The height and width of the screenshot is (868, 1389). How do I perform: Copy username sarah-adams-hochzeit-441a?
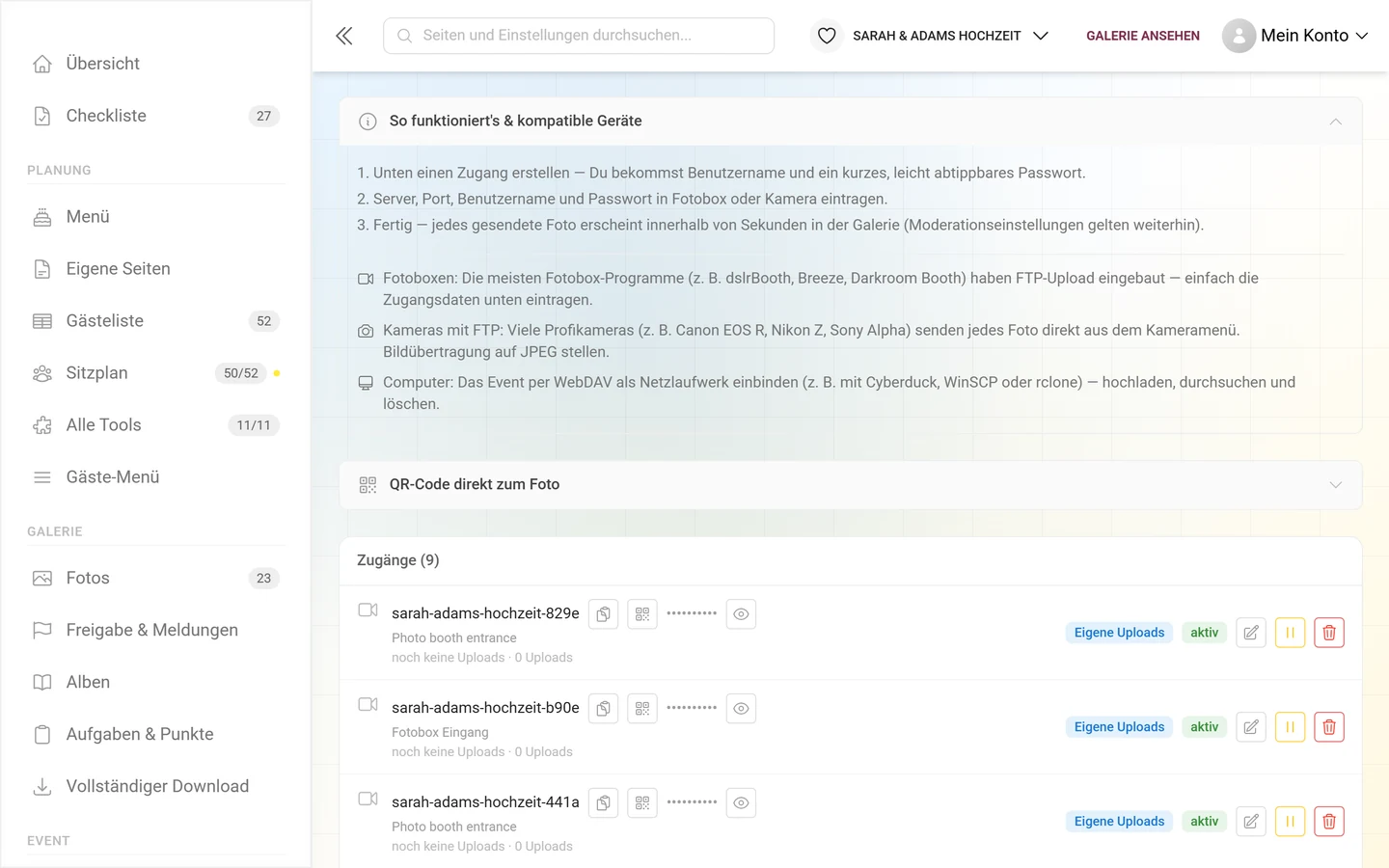tap(603, 803)
